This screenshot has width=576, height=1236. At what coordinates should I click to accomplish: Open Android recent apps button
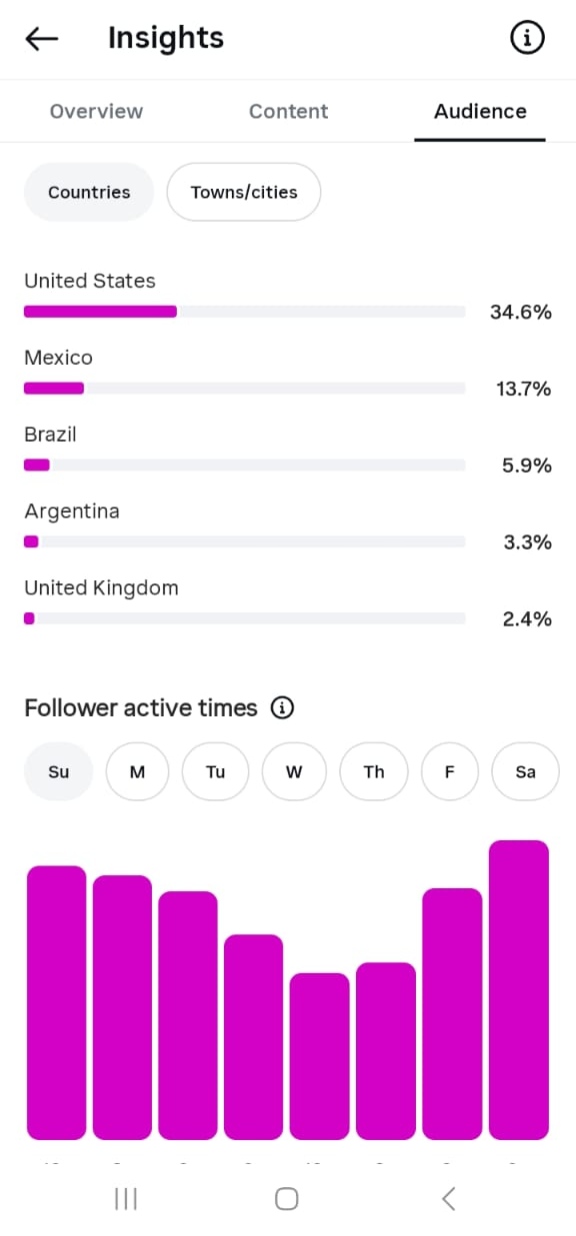click(x=126, y=1198)
